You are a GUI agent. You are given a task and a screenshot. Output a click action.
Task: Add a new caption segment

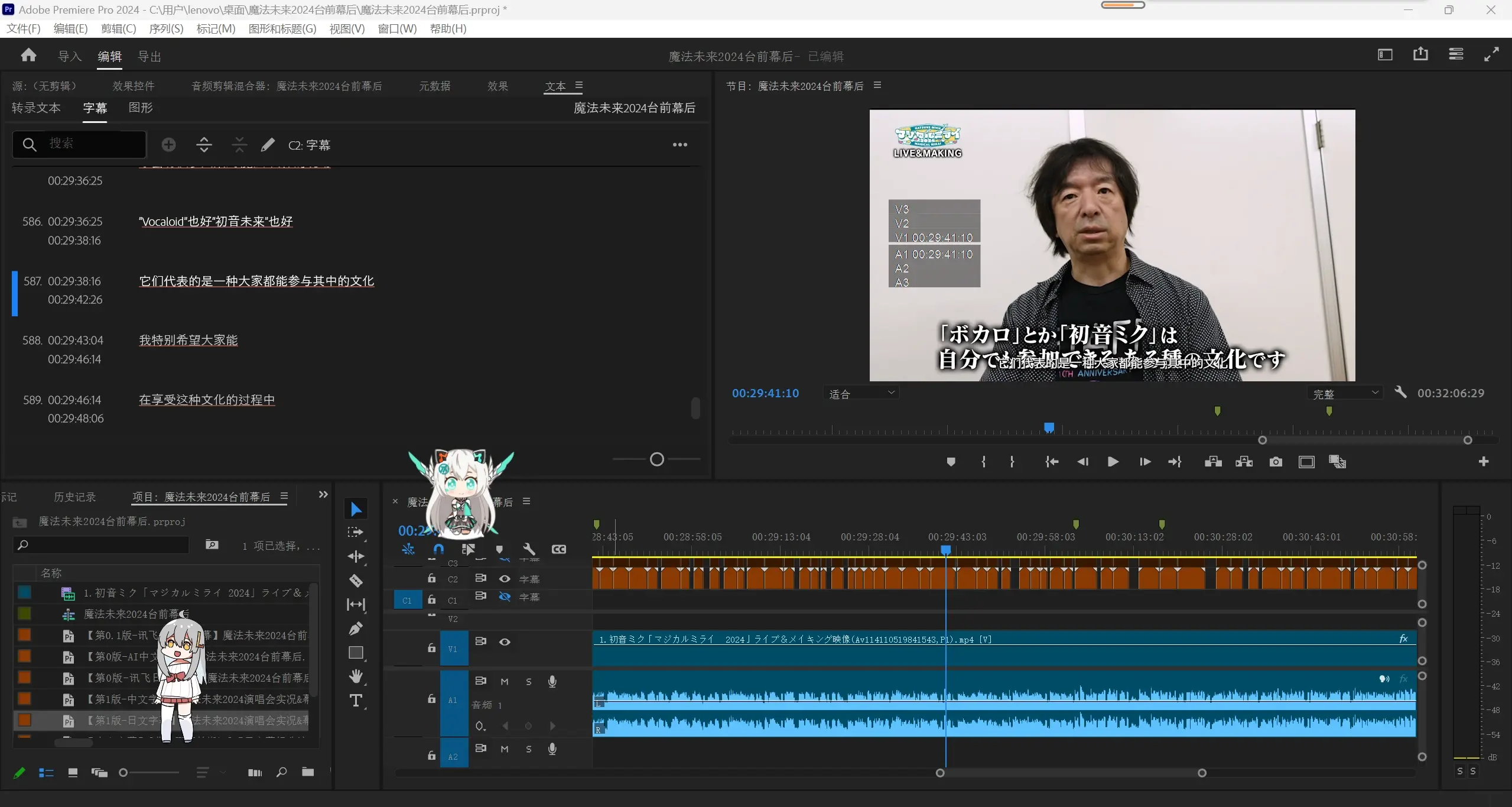click(168, 145)
